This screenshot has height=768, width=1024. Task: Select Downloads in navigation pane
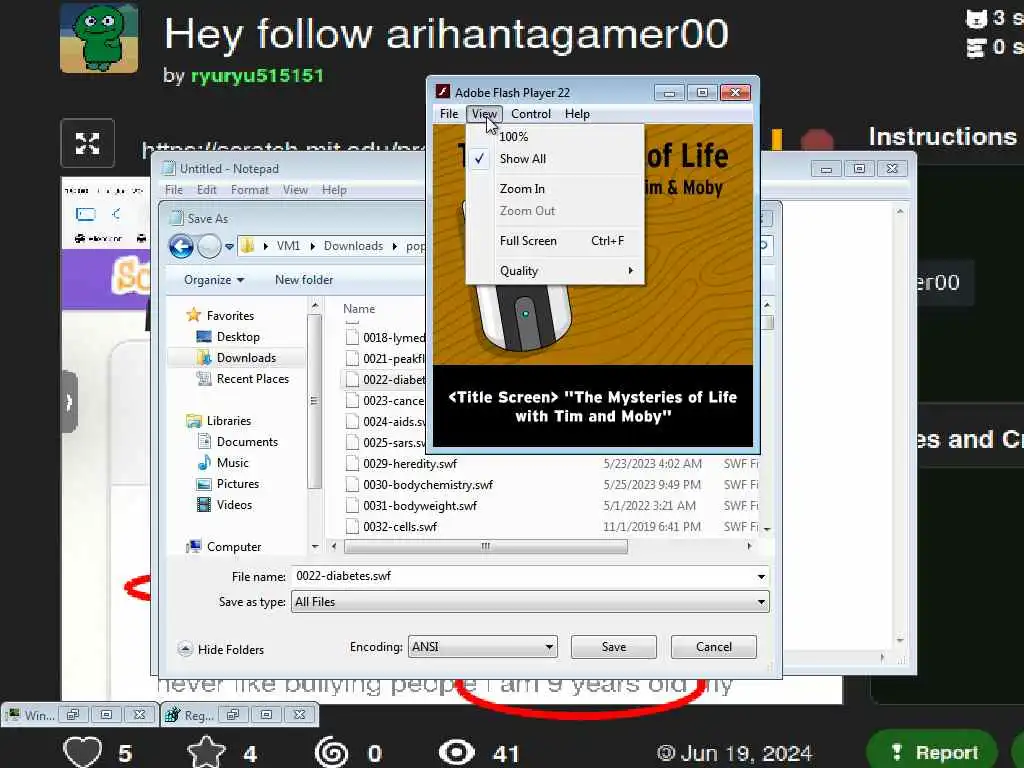[x=246, y=358]
